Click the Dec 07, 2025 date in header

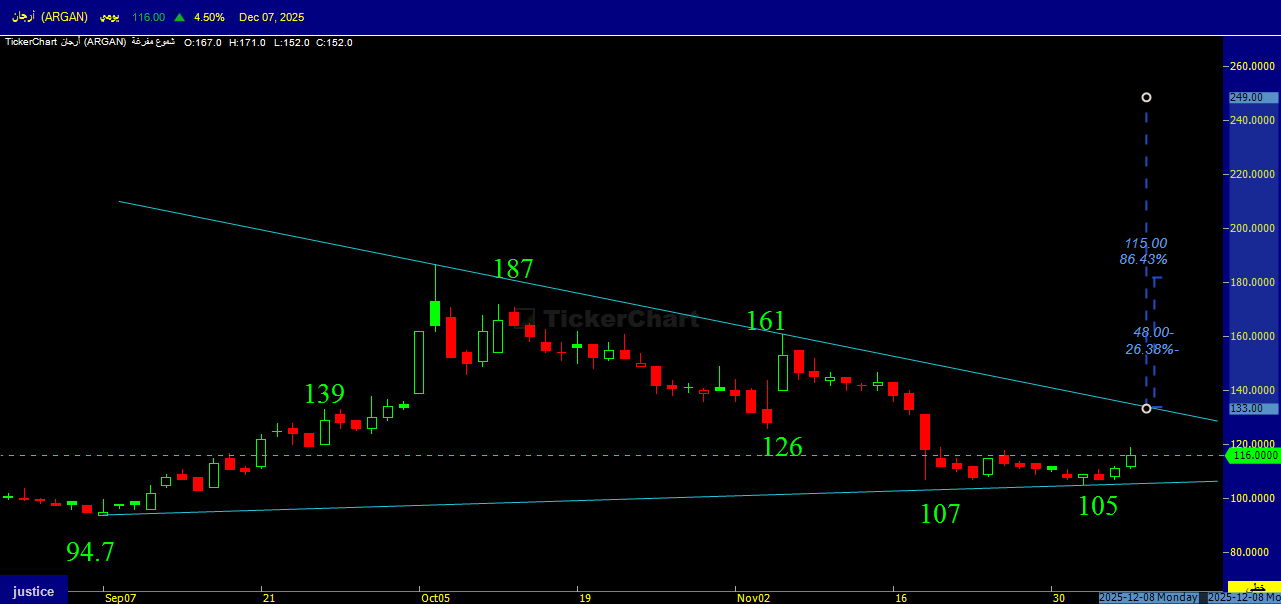[272, 17]
